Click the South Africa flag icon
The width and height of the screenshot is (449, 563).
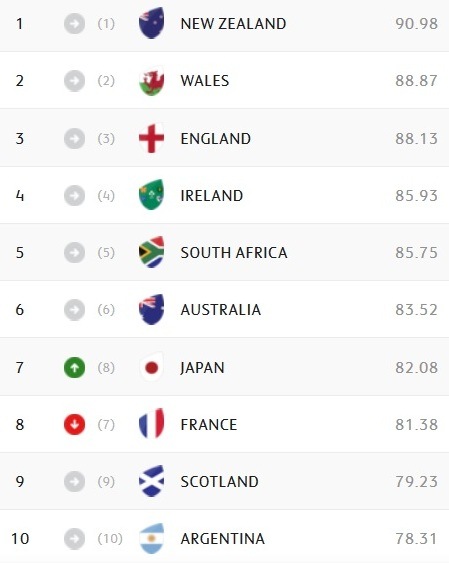[x=151, y=252]
